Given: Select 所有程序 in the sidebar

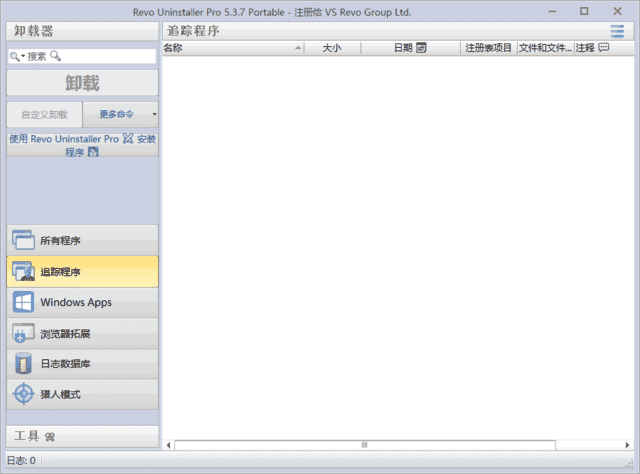Looking at the screenshot, I should 82,240.
